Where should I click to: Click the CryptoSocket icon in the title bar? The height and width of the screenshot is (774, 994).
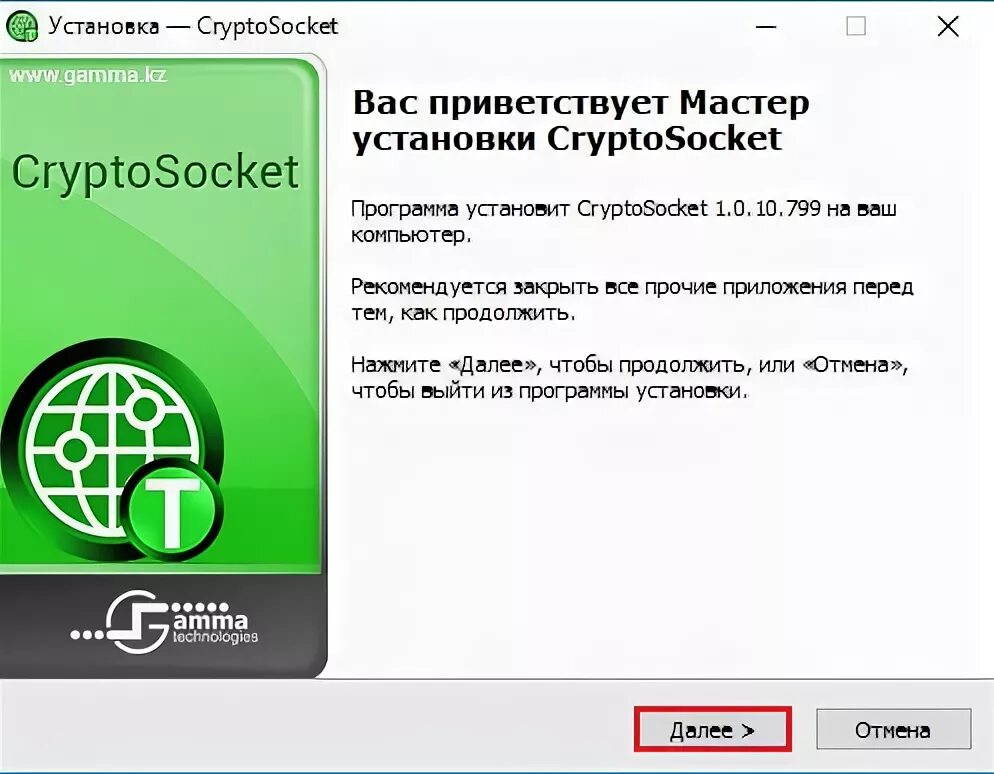pyautogui.click(x=22, y=27)
